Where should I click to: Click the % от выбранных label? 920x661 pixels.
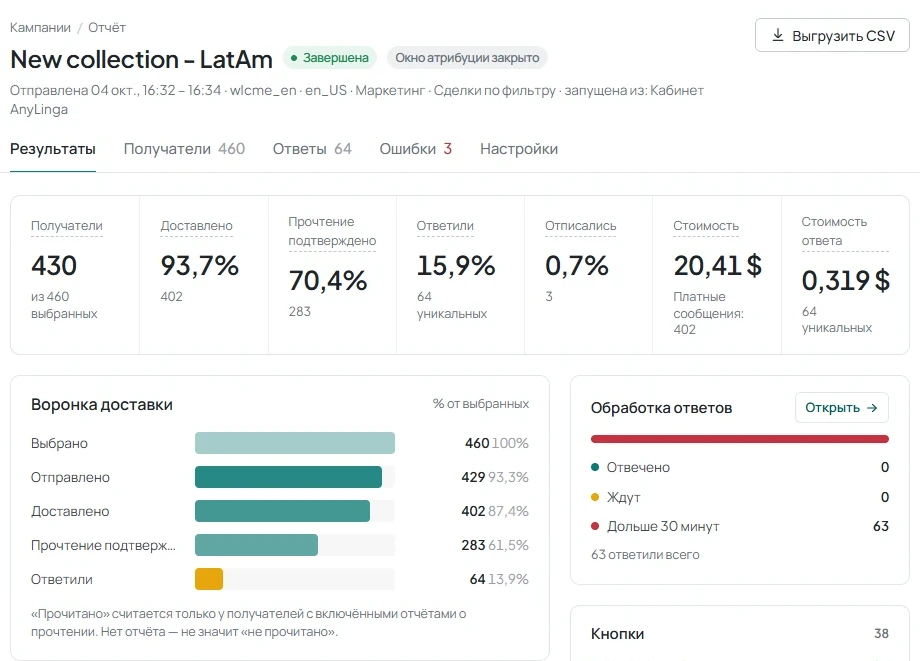(x=481, y=404)
